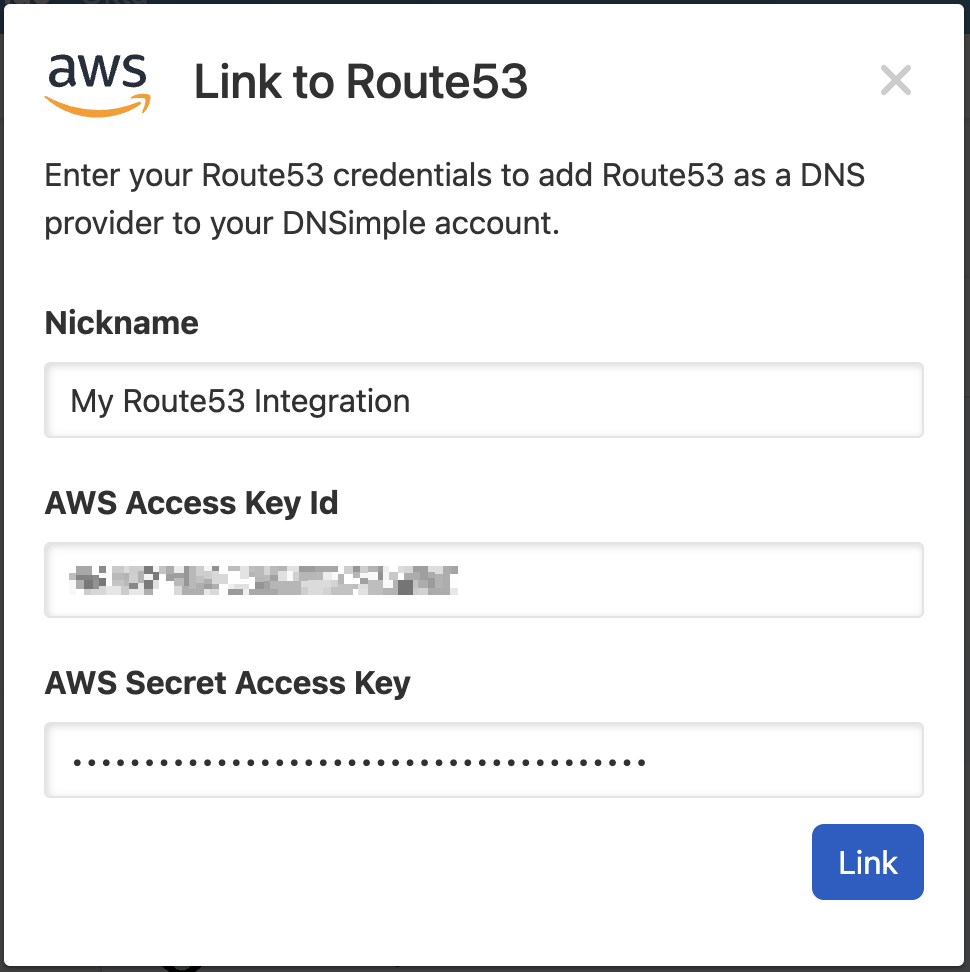
Task: Close the Link to Route53 dialog
Action: pyautogui.click(x=895, y=80)
